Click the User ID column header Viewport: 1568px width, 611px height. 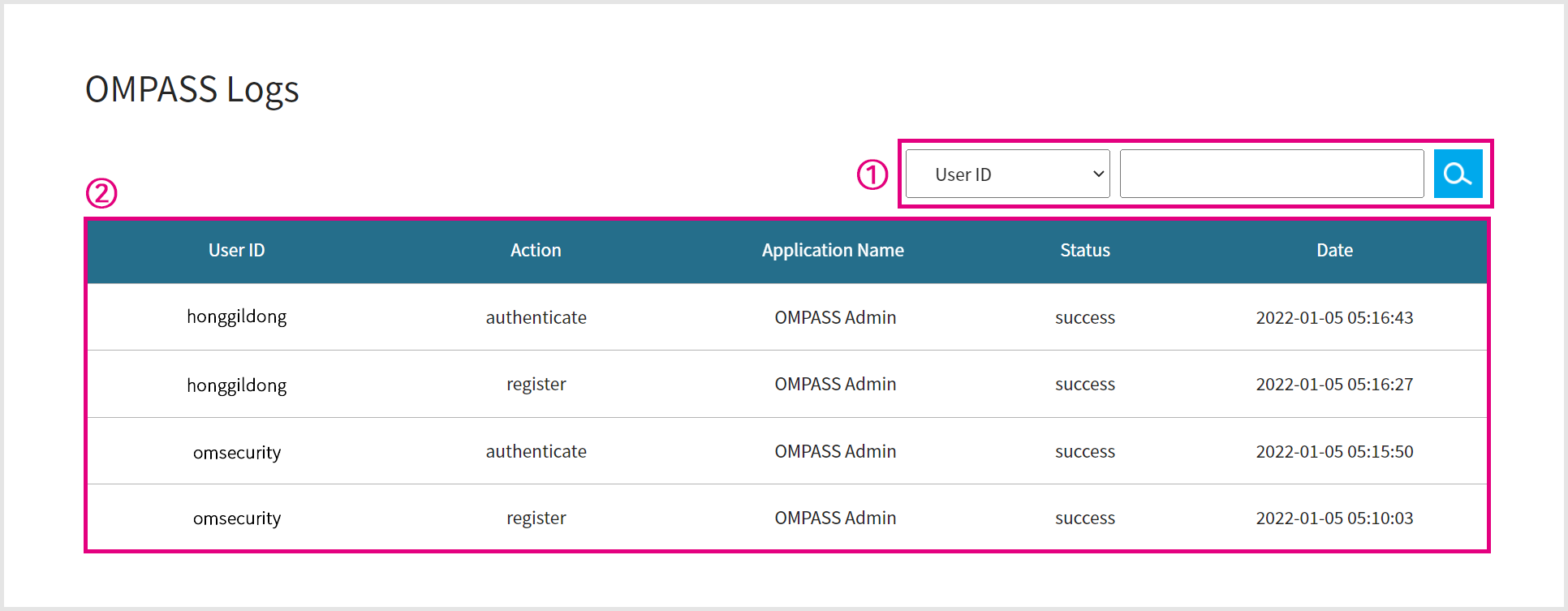(236, 251)
